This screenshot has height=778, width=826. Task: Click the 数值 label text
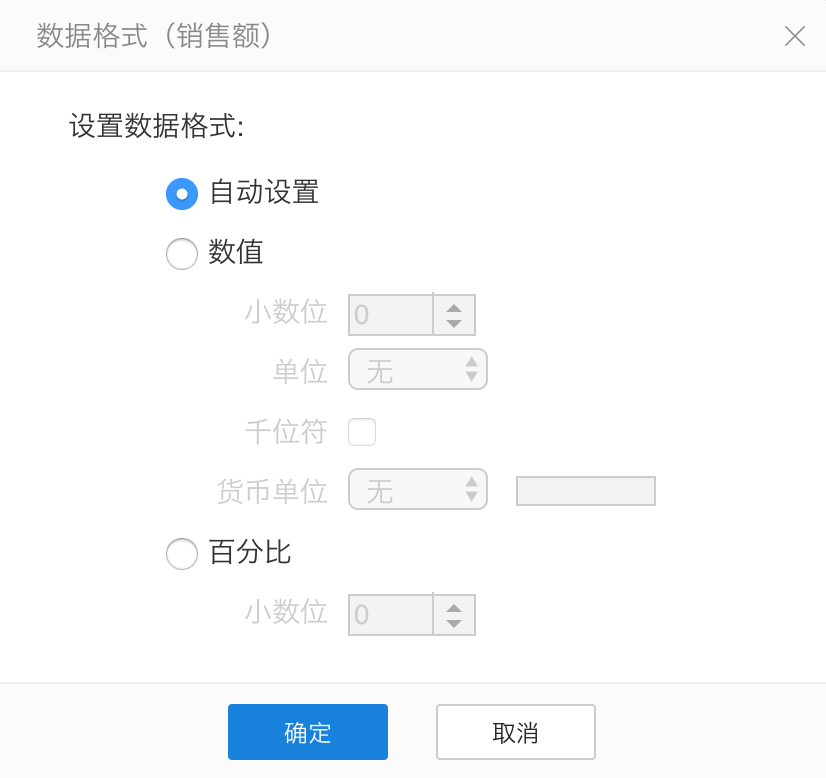coord(236,252)
